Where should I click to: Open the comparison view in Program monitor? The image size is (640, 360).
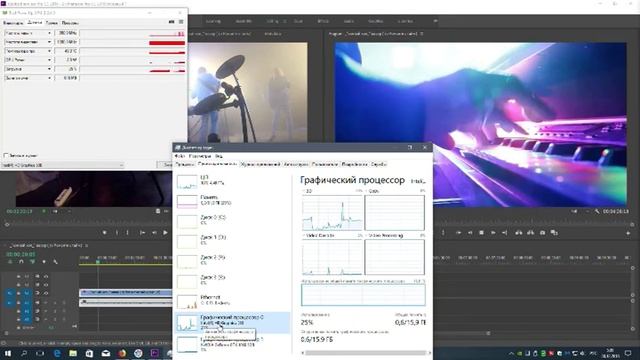554,233
